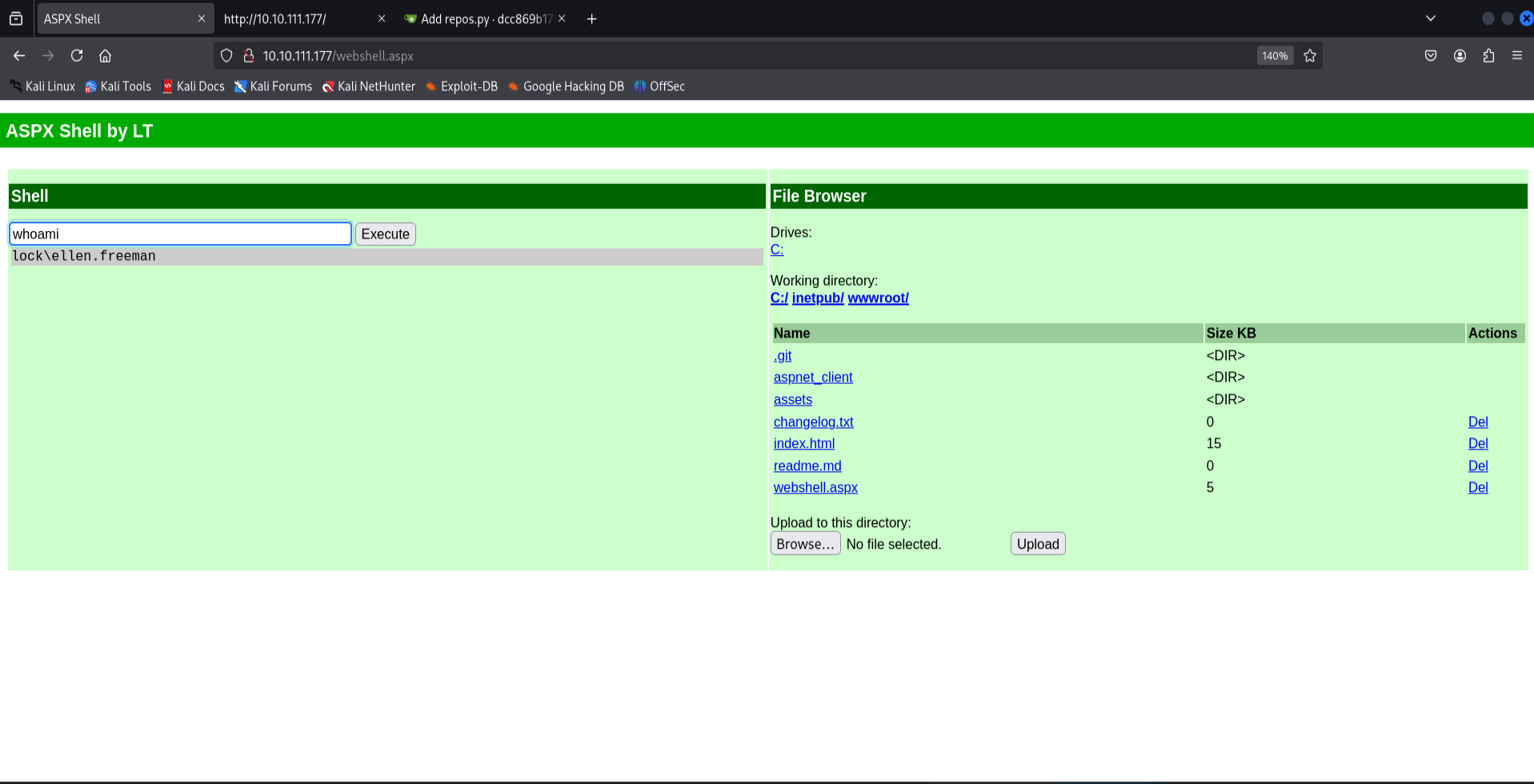
Task: Bookmark this page with the star icon
Action: coord(1310,56)
